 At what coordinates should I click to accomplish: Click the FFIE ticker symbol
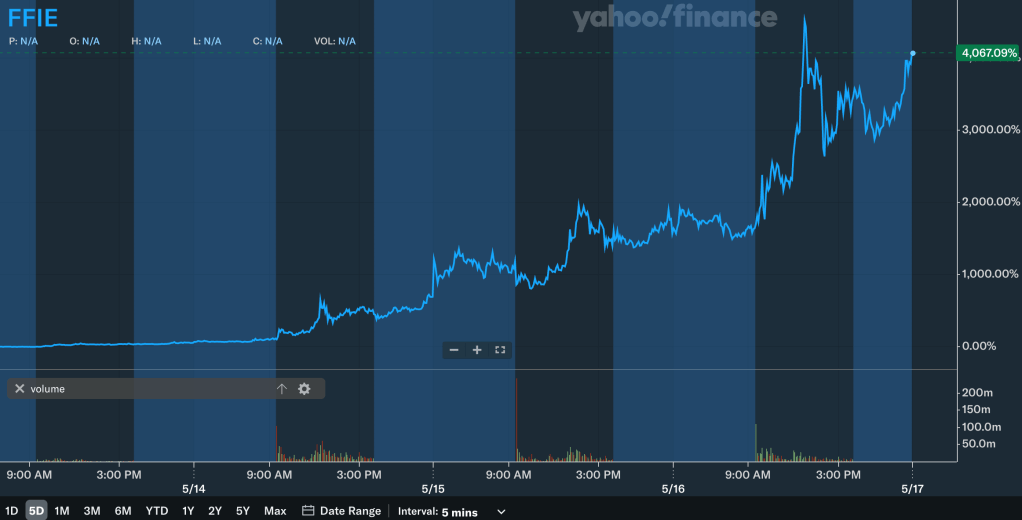click(35, 17)
